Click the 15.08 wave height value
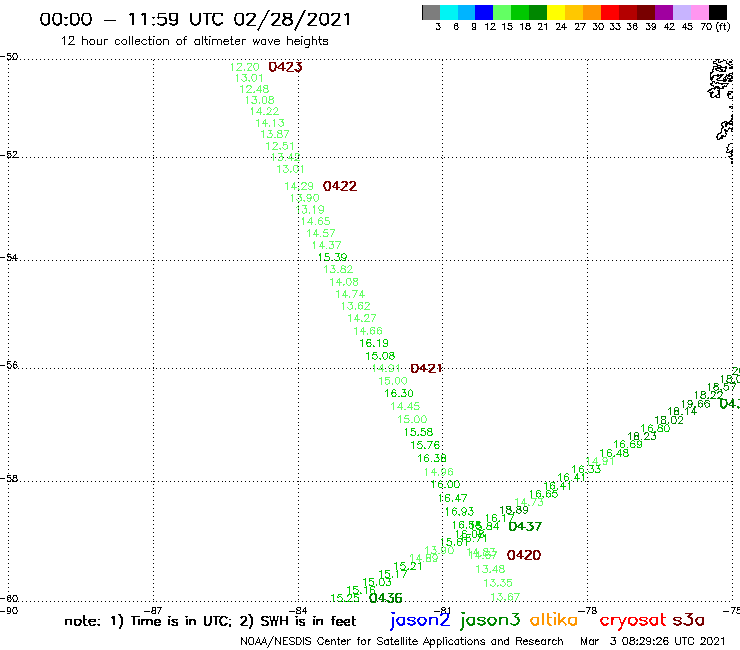Viewport: 740px width, 650px height. (380, 356)
